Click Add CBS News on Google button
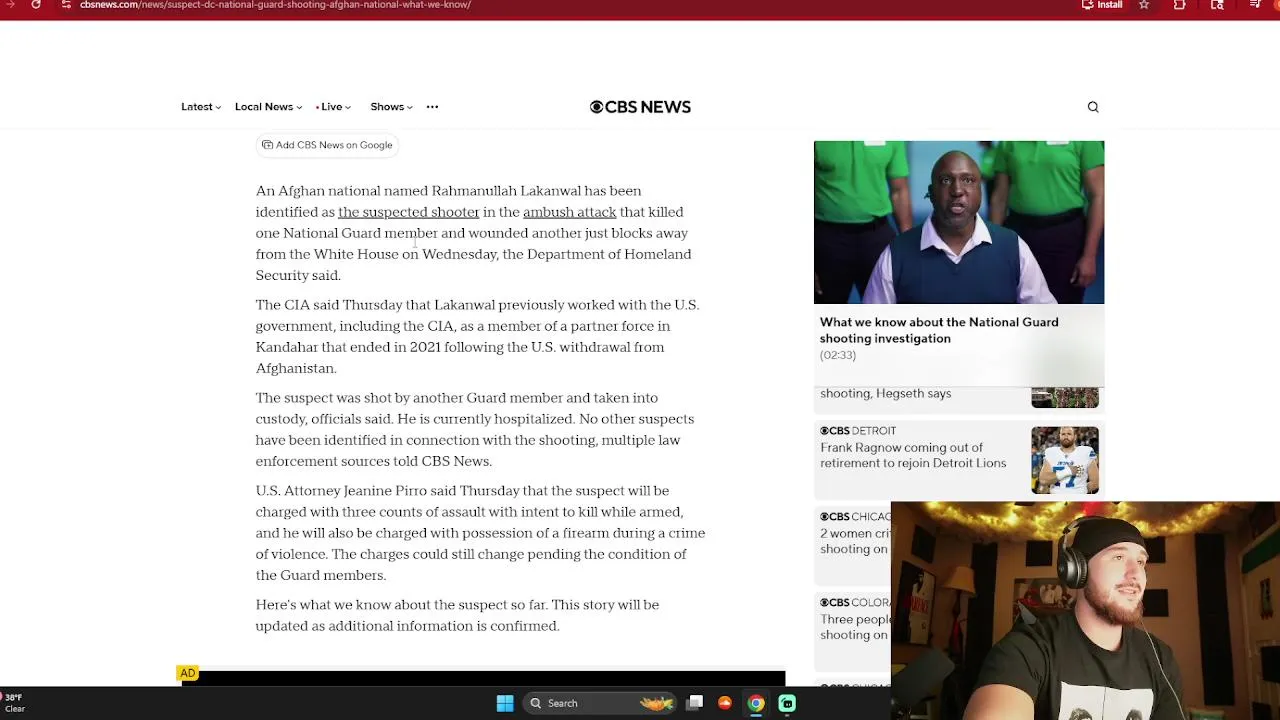 [x=327, y=145]
